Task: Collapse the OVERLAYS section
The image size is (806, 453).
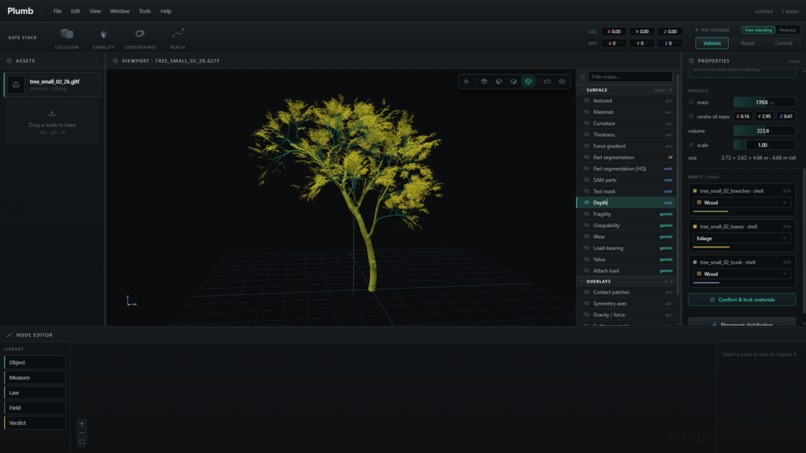Action: click(x=582, y=282)
